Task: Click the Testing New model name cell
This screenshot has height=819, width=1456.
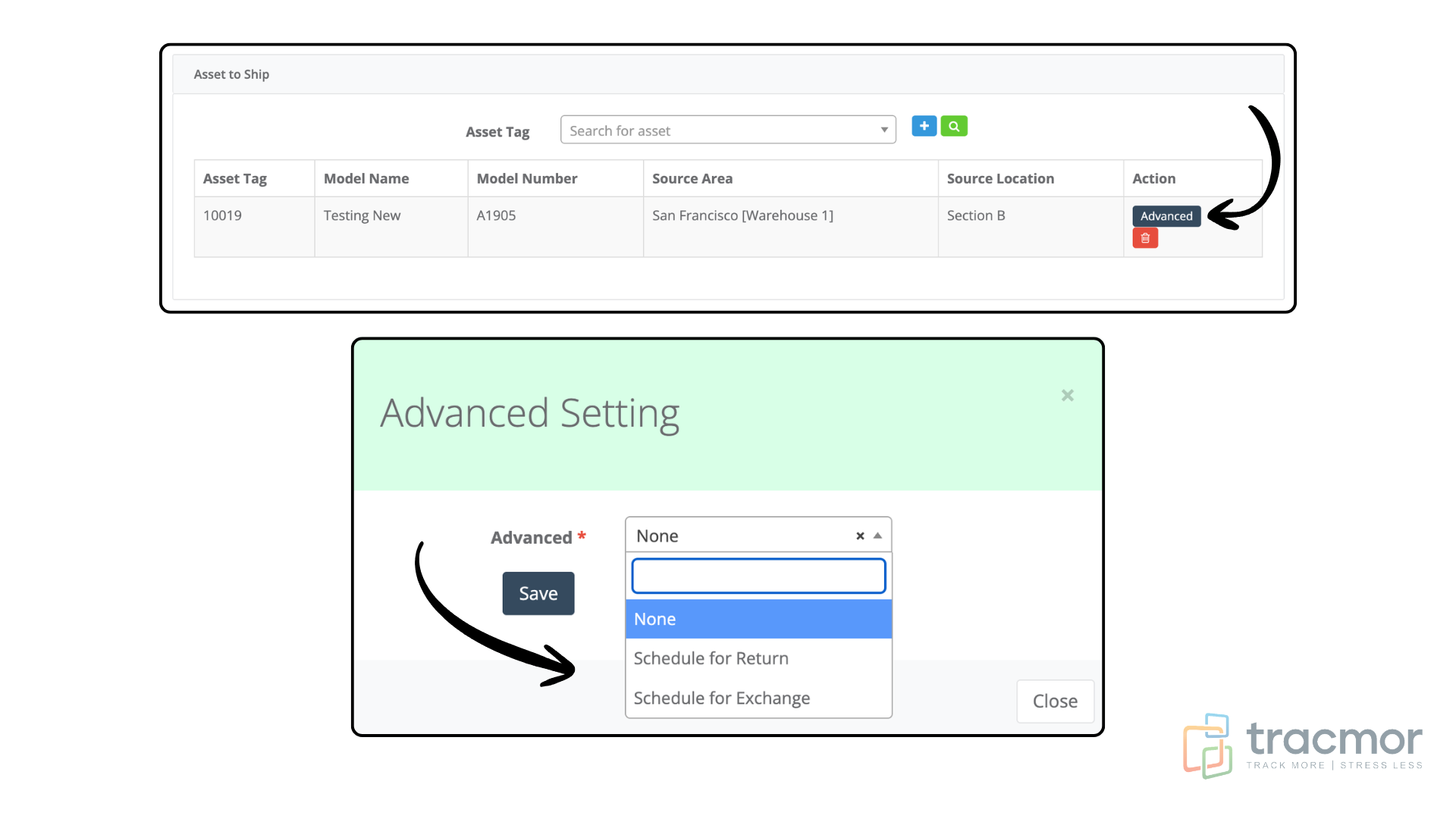Action: [x=391, y=227]
